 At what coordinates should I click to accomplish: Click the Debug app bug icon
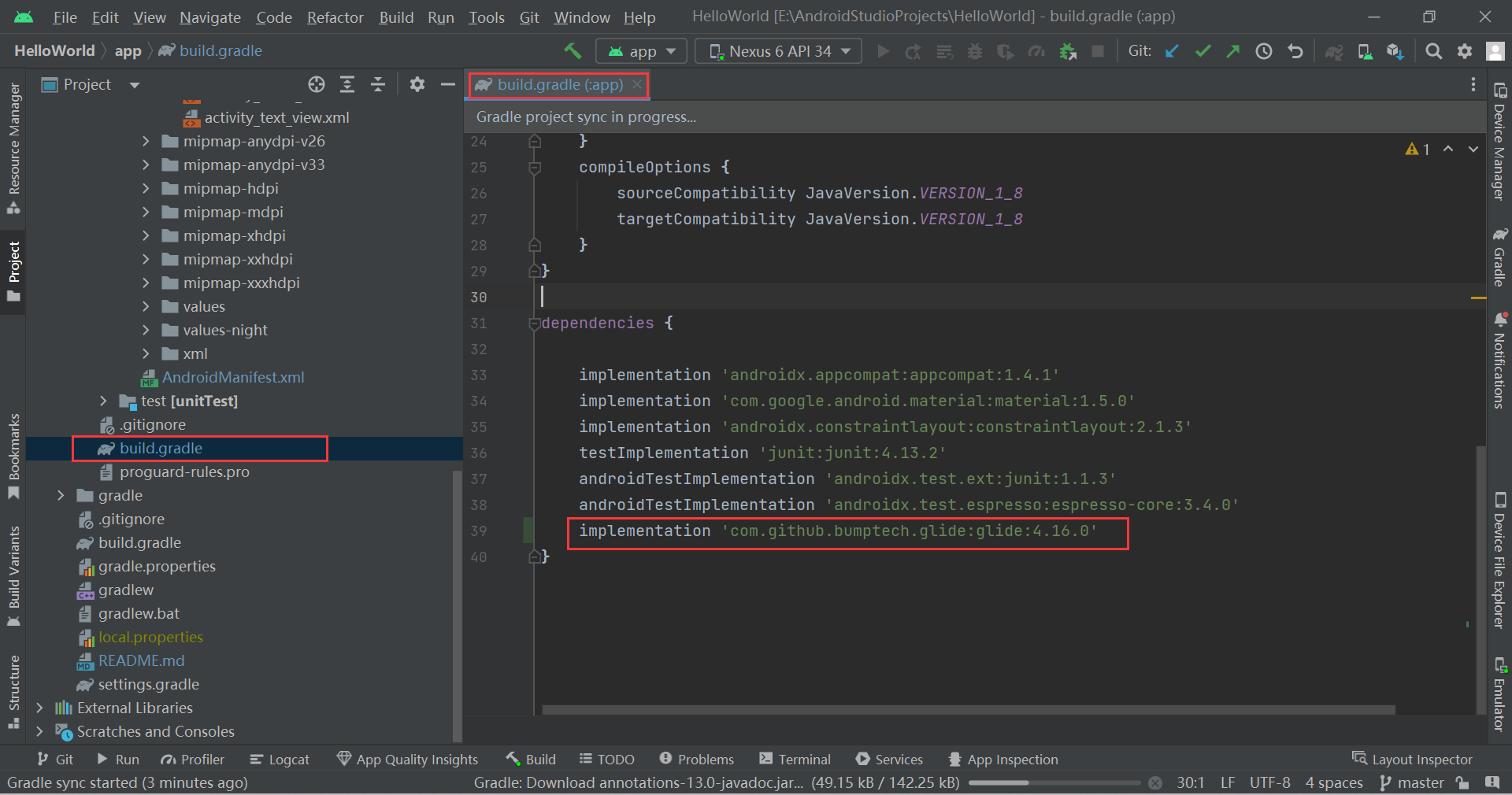(975, 51)
